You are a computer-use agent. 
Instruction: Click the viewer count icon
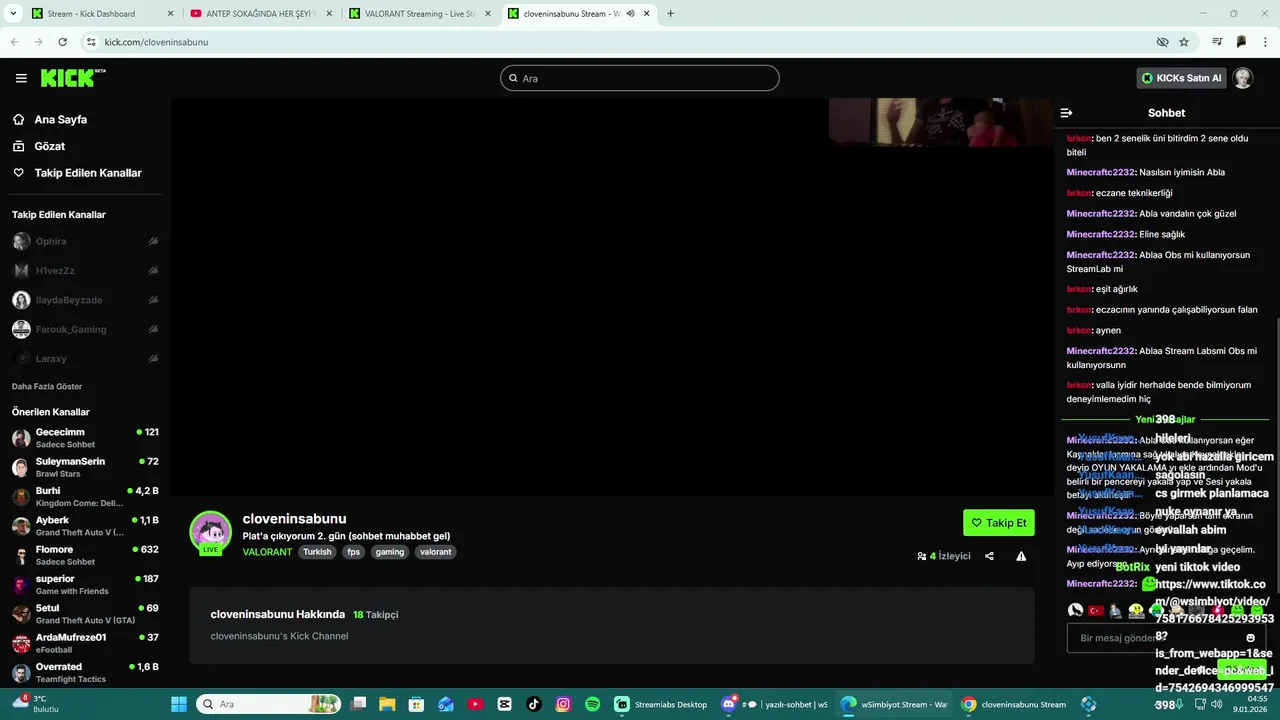tap(921, 556)
